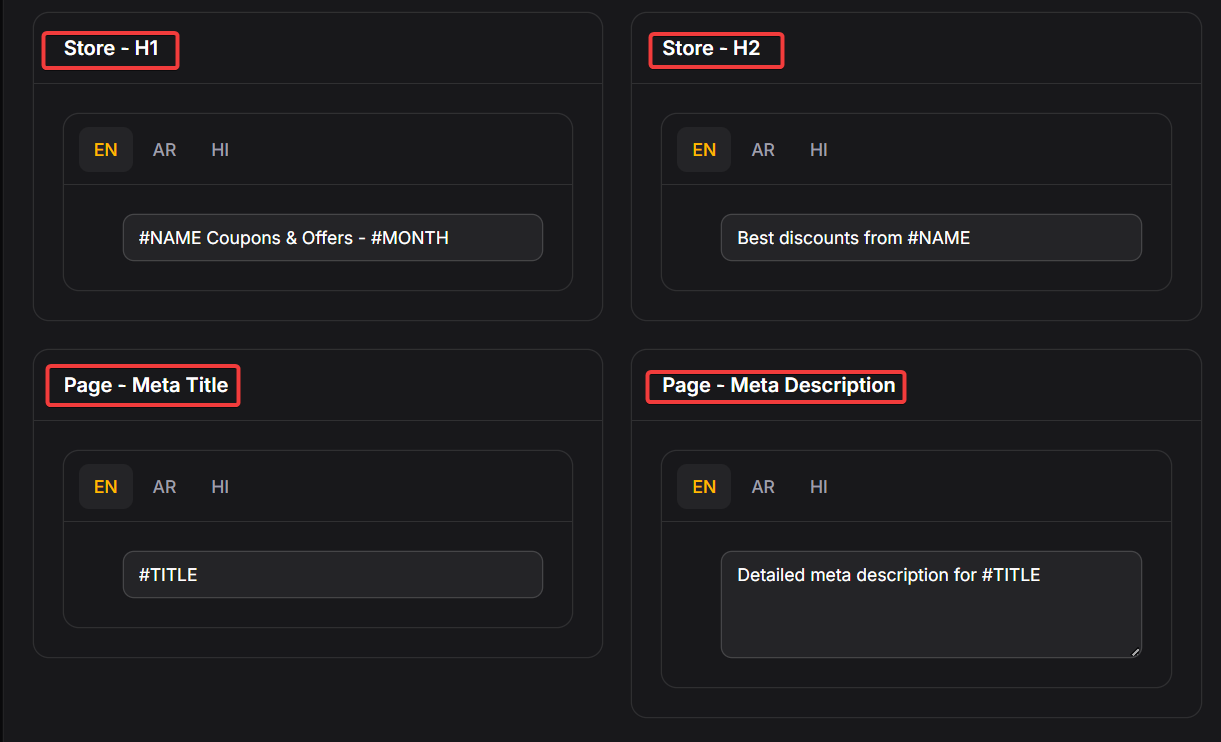This screenshot has width=1221, height=742.
Task: Click the 'Page - Meta Title' card heading
Action: [146, 386]
